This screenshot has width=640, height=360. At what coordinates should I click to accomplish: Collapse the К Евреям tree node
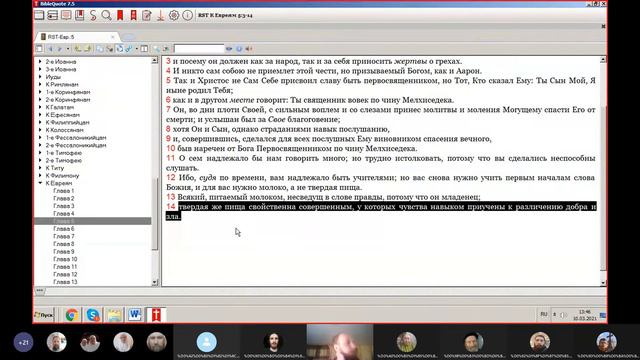[x=40, y=183]
